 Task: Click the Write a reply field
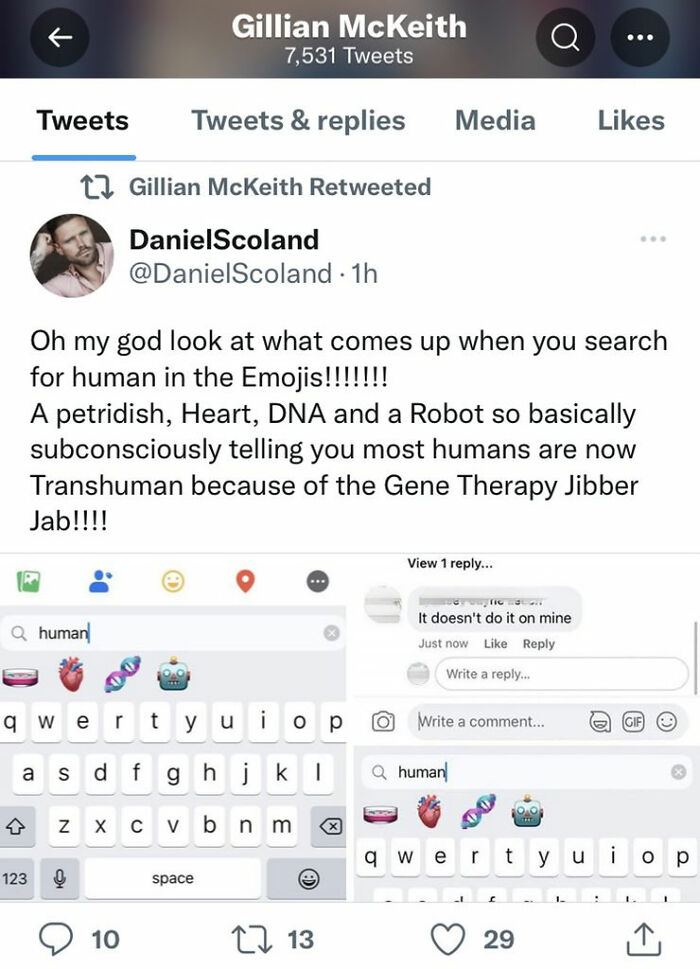point(562,674)
